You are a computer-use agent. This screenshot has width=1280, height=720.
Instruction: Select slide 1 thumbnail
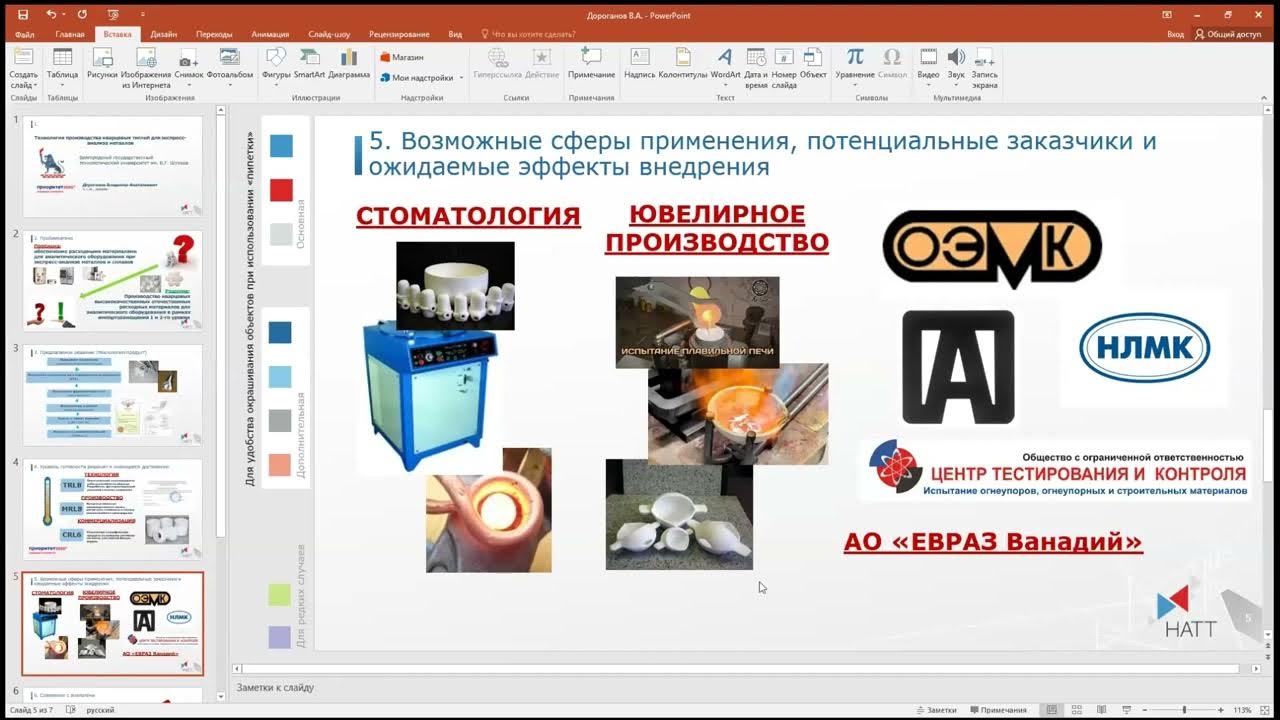[113, 167]
